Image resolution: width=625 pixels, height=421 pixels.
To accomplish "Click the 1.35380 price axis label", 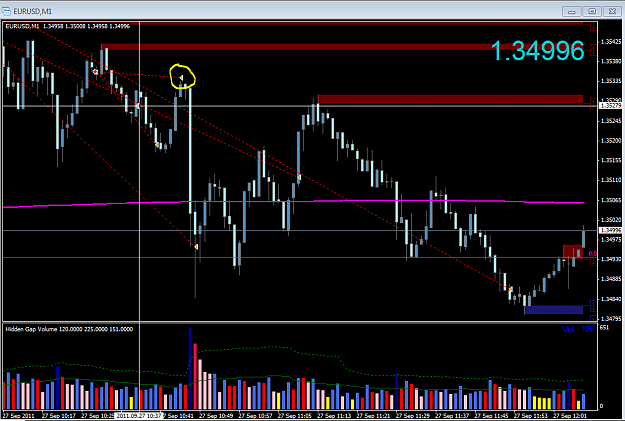I will click(x=611, y=61).
